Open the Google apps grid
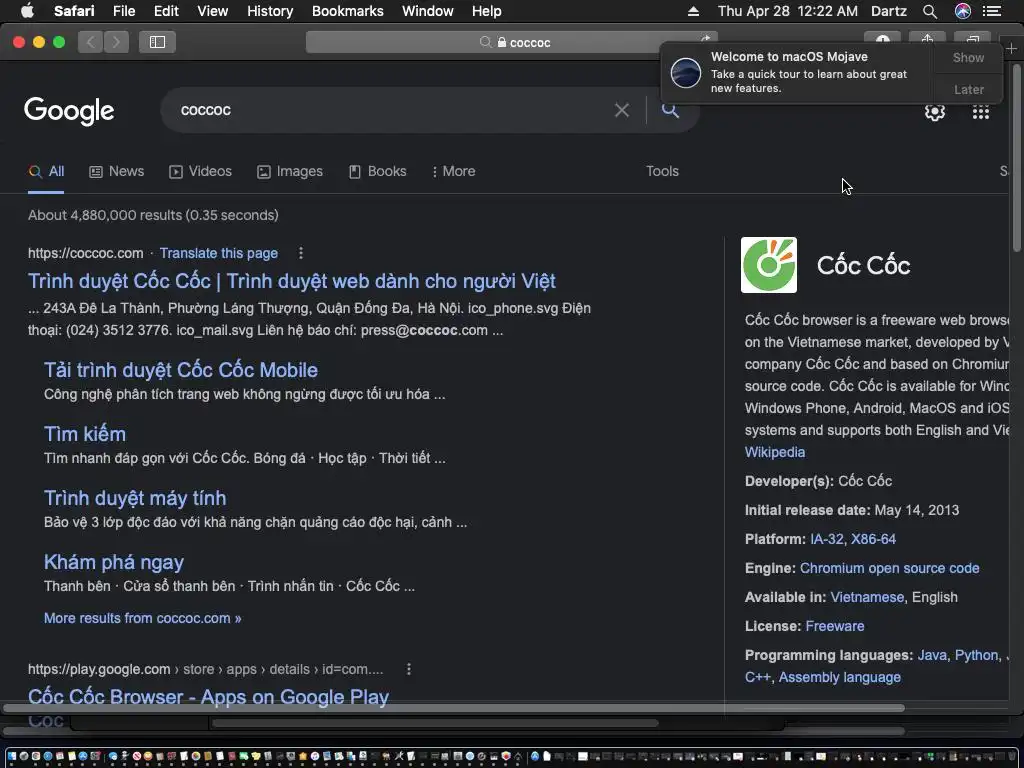The height and width of the screenshot is (768, 1024). (x=980, y=112)
